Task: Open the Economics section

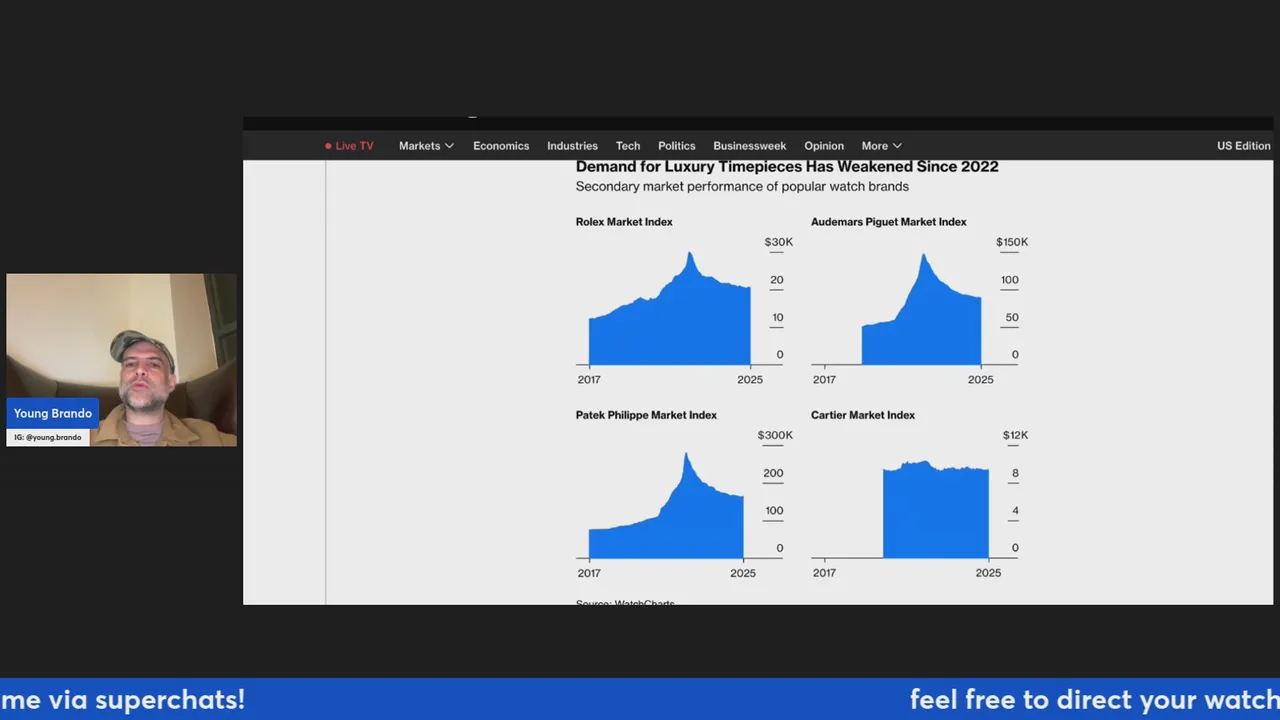Action: pos(501,146)
